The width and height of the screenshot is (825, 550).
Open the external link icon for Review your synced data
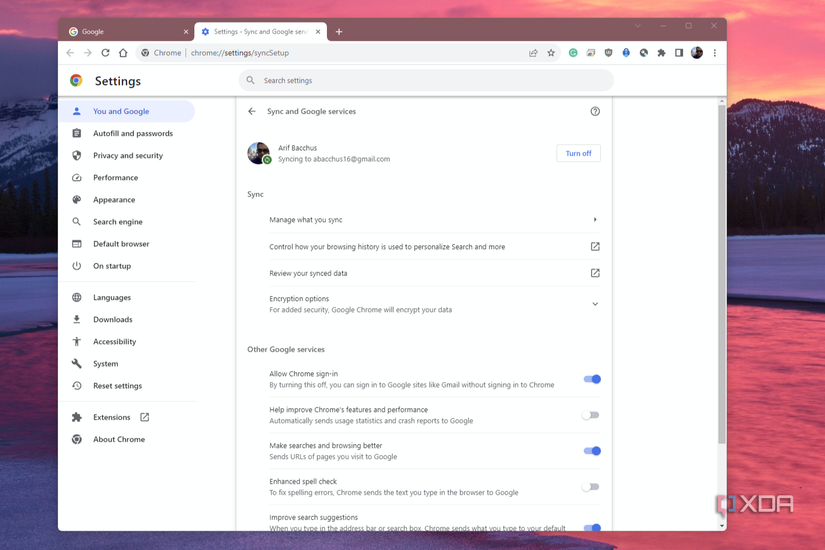[595, 273]
